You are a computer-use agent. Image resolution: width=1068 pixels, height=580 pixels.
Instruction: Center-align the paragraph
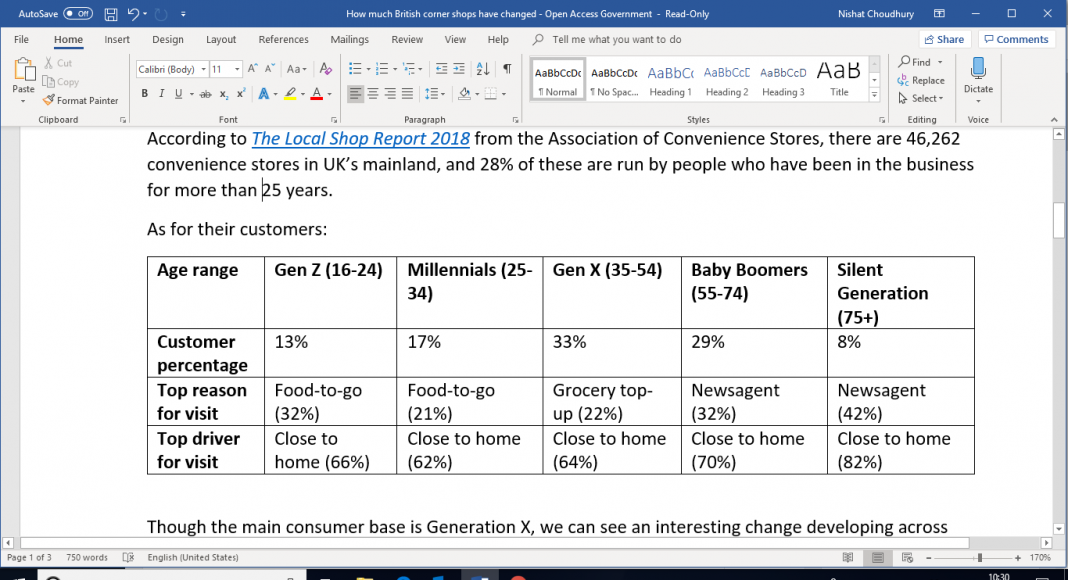coord(373,94)
